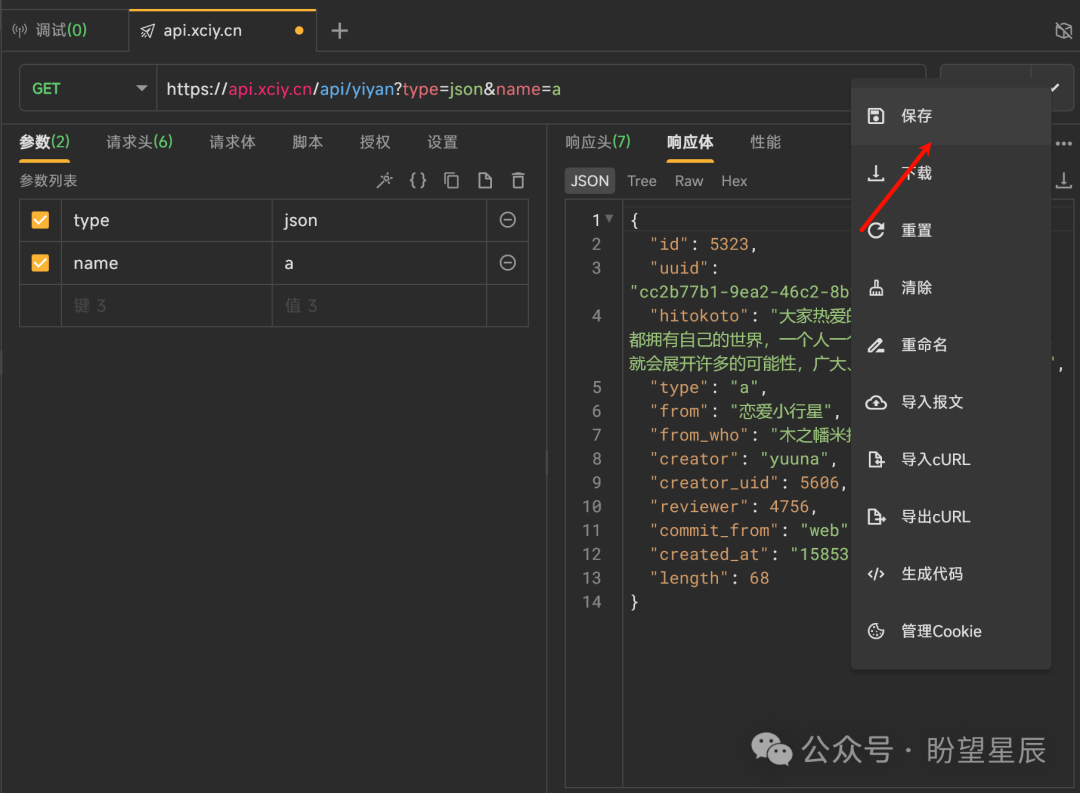Choose 导入cURL from the menu
This screenshot has width=1080, height=793.
[x=951, y=459]
